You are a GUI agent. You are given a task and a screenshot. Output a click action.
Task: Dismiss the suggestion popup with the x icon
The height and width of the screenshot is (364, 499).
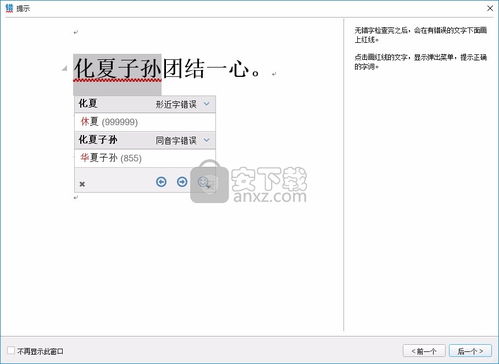pos(82,184)
